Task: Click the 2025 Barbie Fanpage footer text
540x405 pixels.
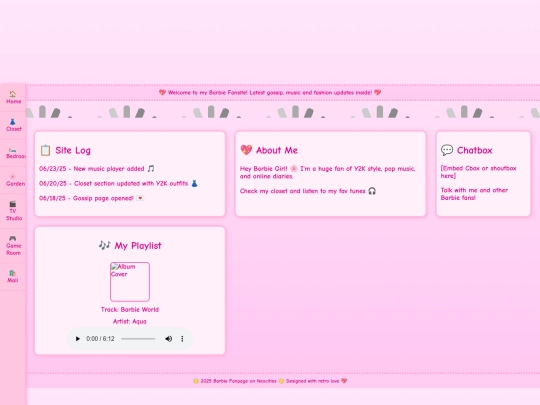Action: coord(270,381)
